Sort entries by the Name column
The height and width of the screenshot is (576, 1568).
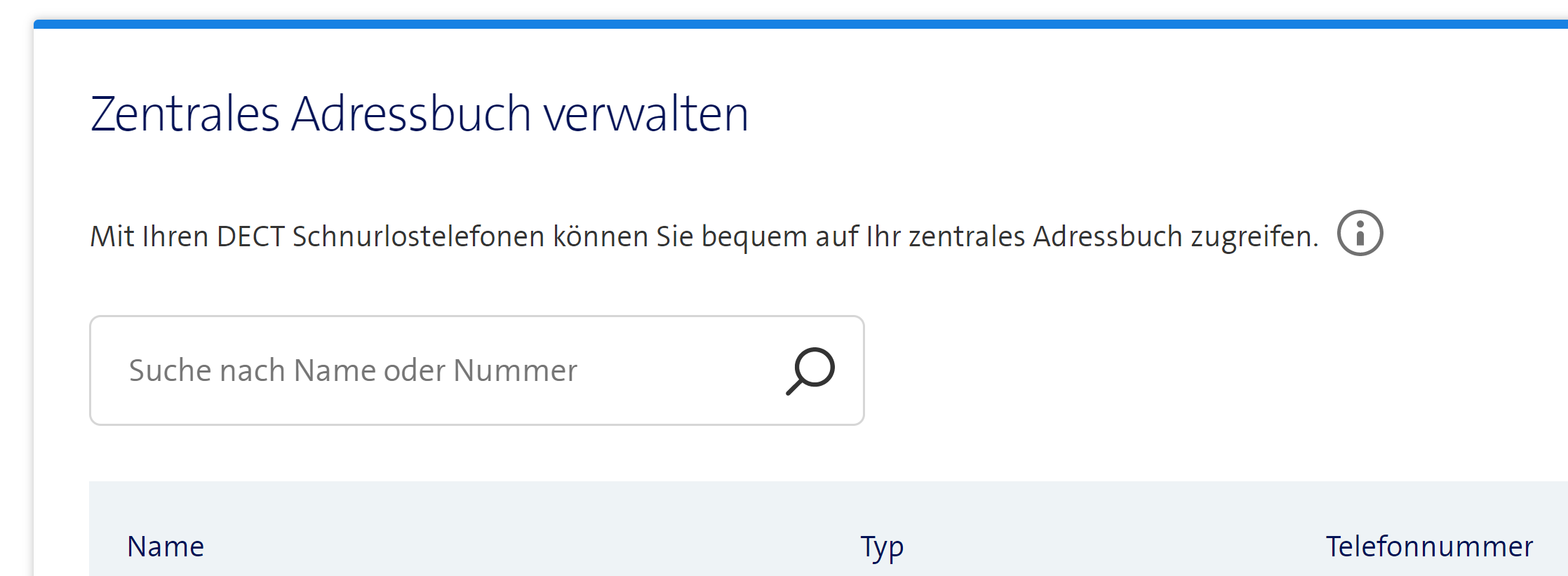coord(166,546)
